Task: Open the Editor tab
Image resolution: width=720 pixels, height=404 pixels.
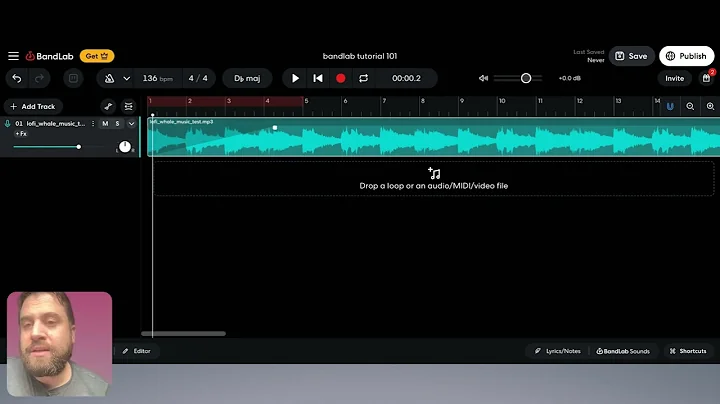Action: click(x=137, y=351)
